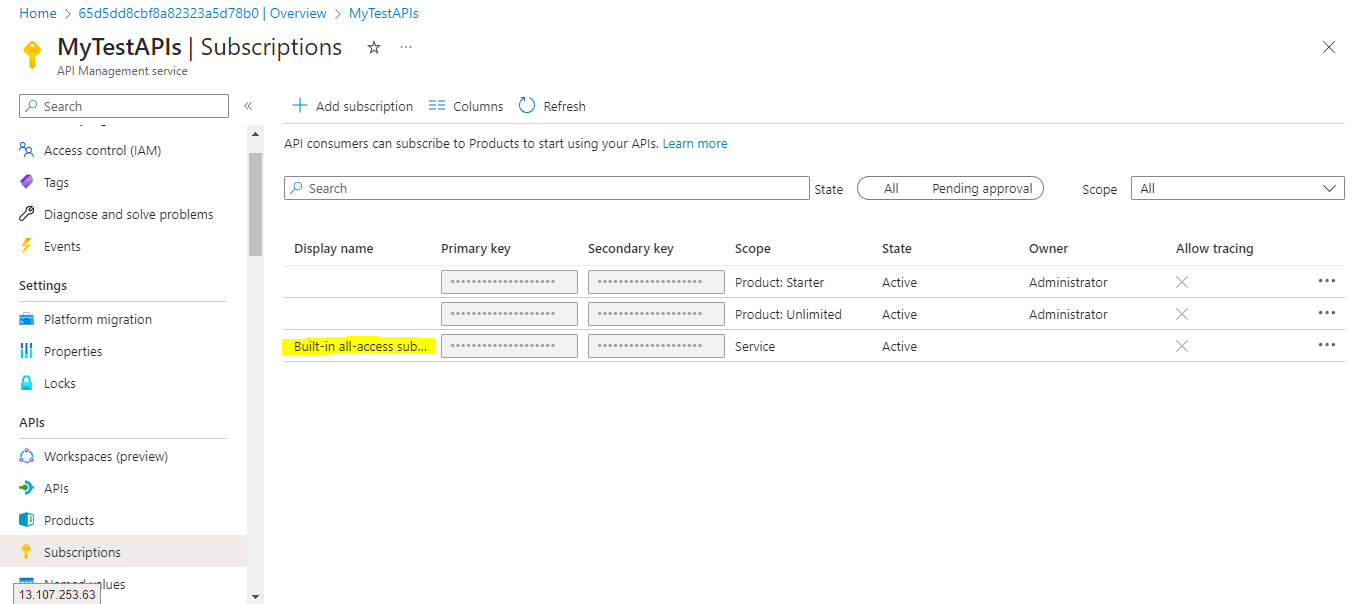Open the Locks menu item
The width and height of the screenshot is (1361, 604).
pos(60,383)
